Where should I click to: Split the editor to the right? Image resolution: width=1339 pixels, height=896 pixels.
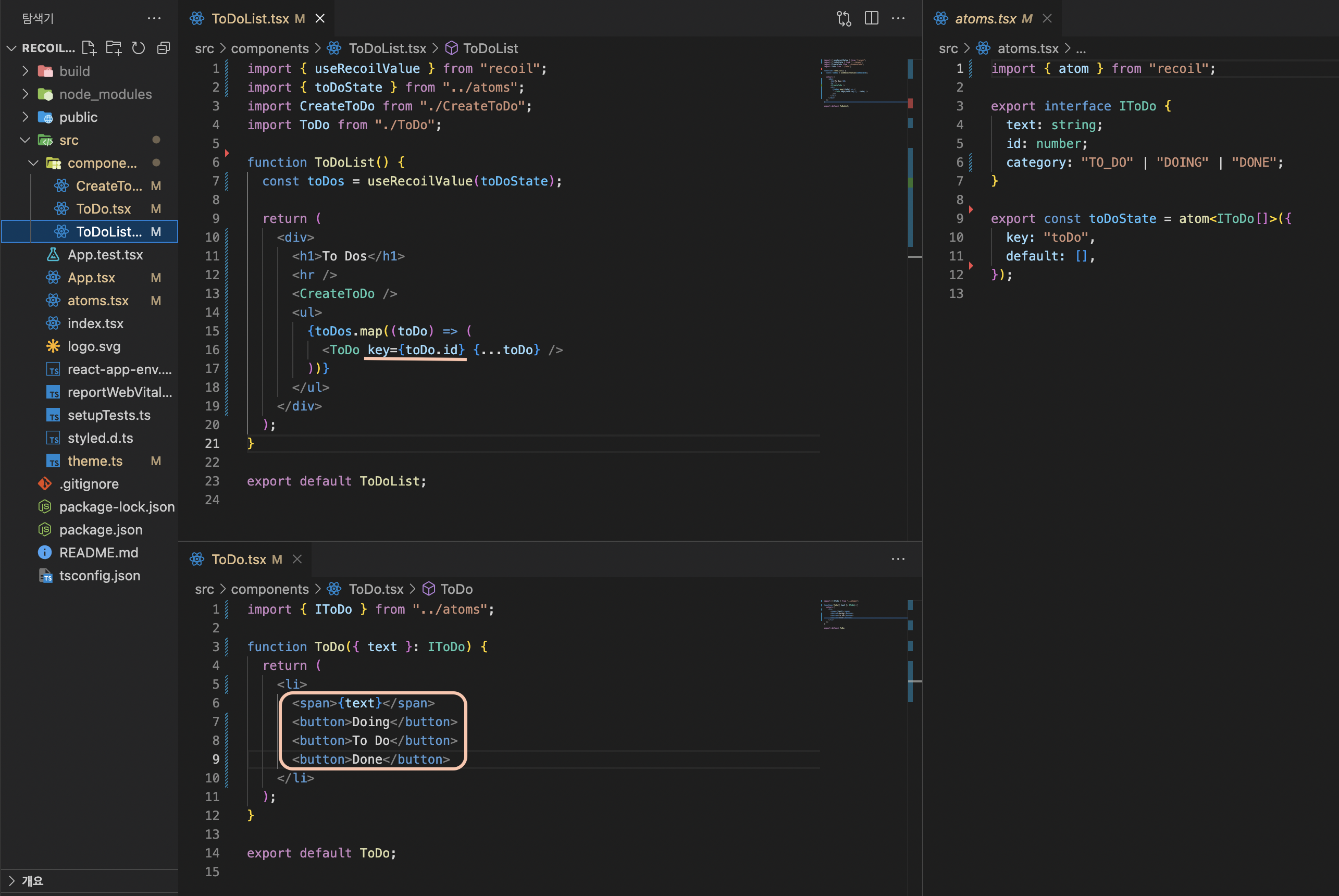(x=871, y=18)
